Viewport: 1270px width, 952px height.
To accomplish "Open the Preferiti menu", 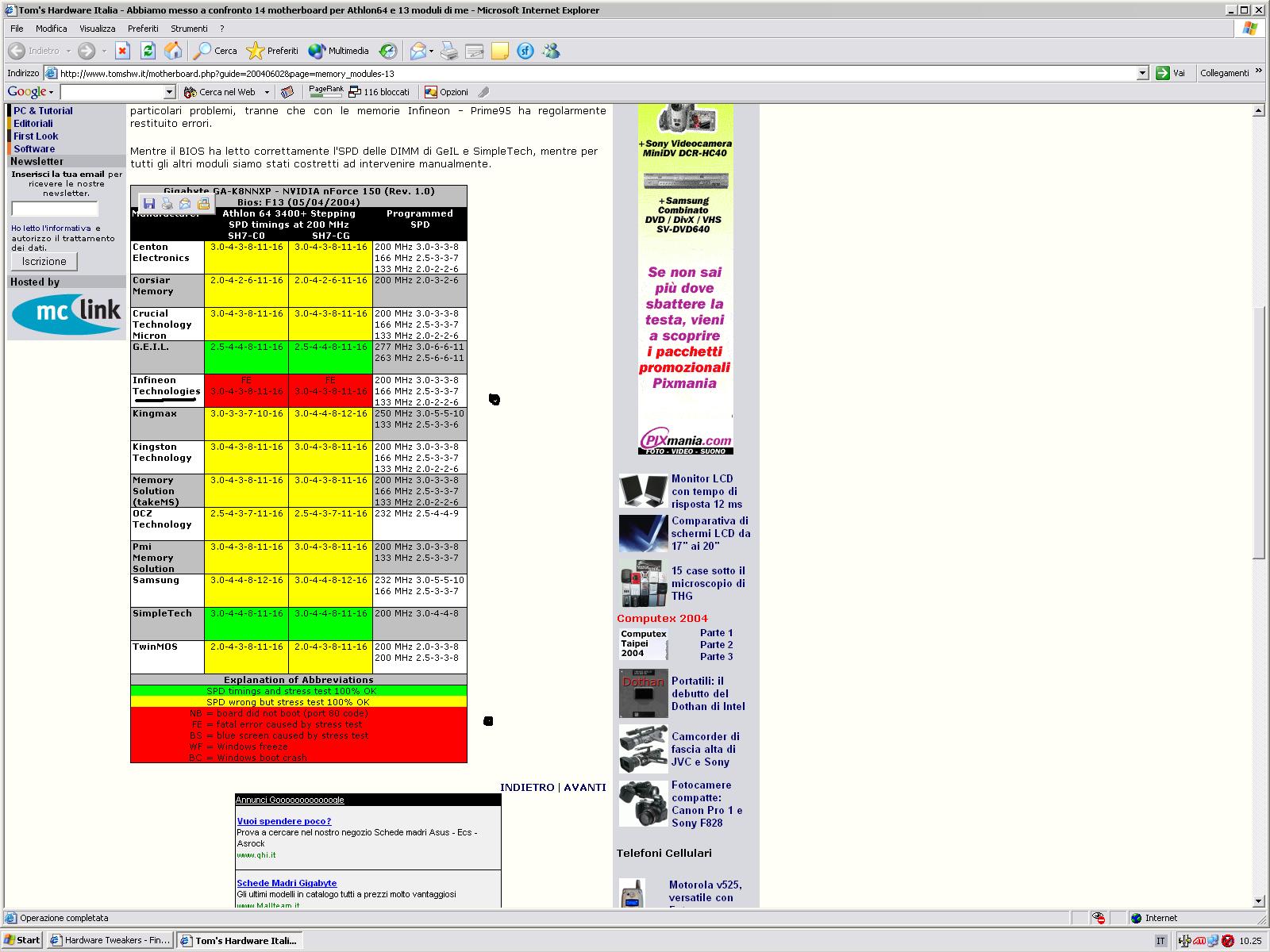I will click(143, 29).
